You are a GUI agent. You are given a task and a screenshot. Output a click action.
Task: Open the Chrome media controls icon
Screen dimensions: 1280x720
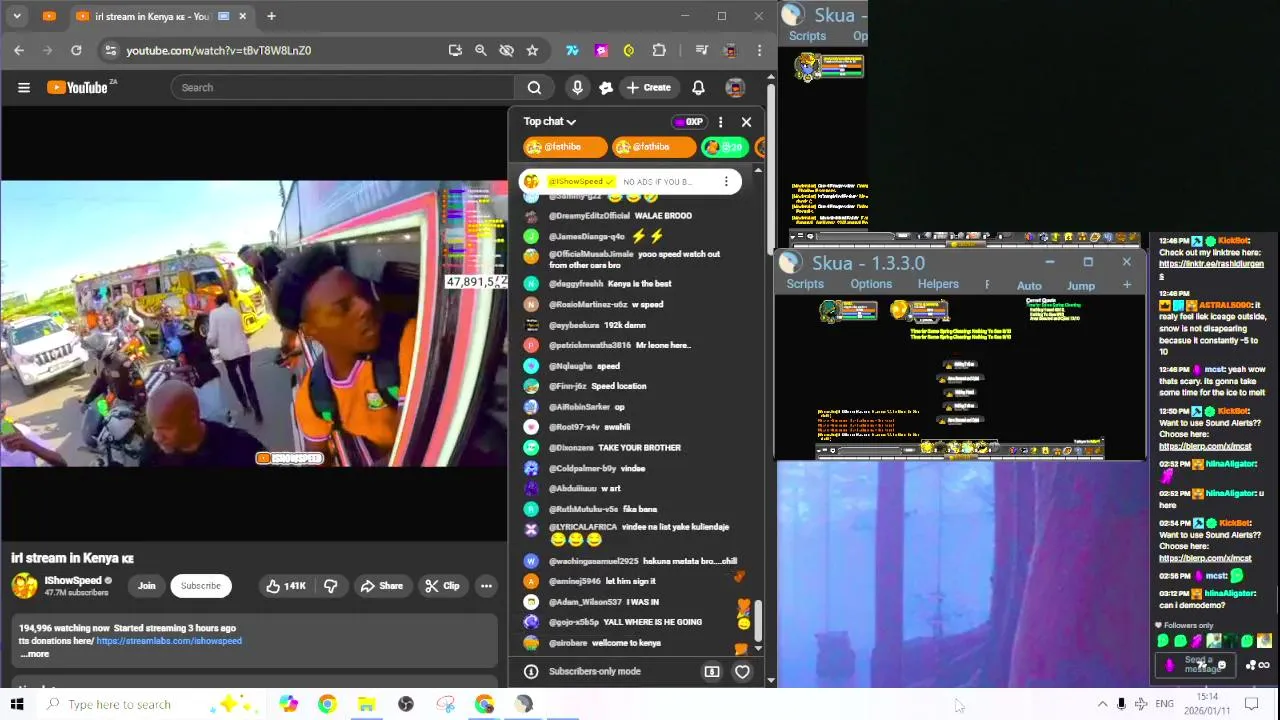point(702,50)
